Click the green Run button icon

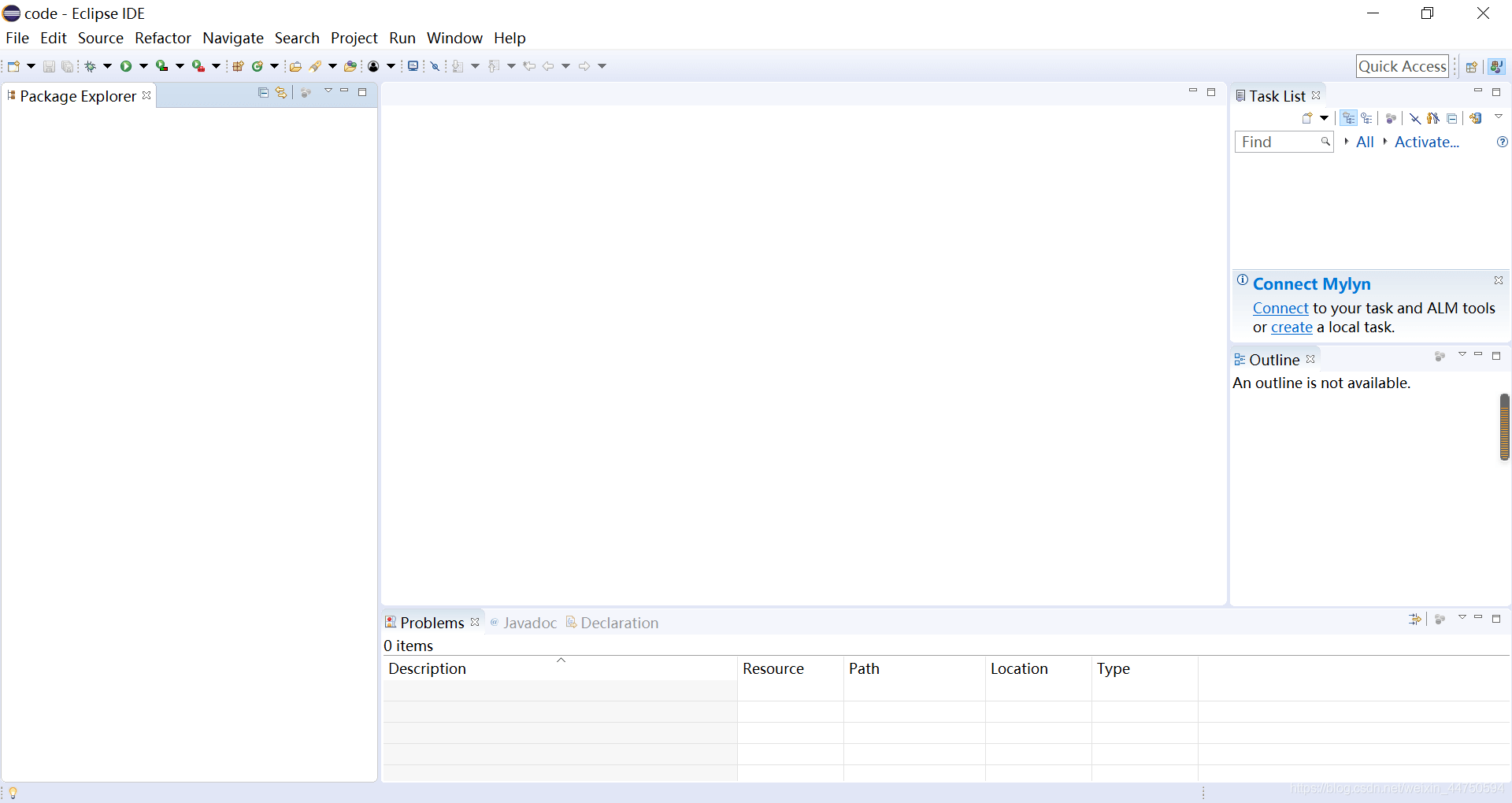(x=126, y=66)
